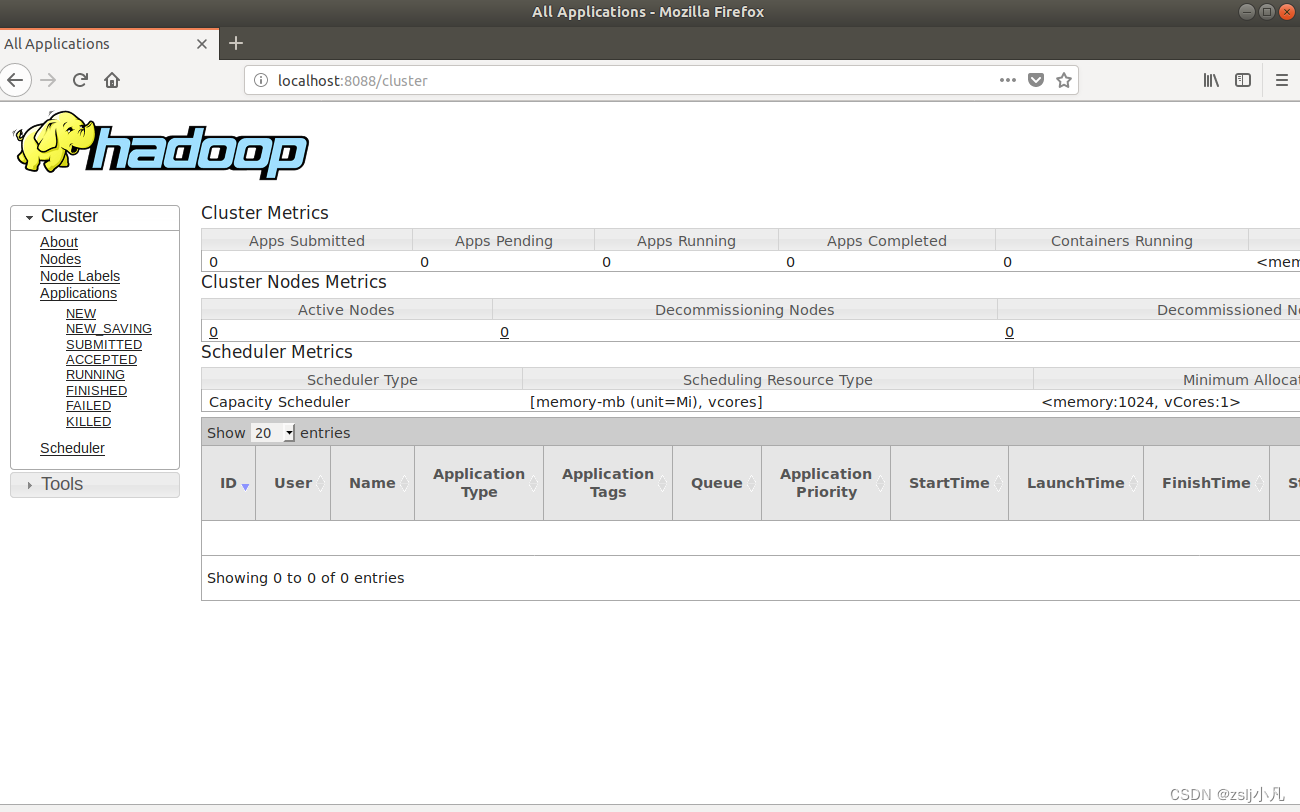The height and width of the screenshot is (812, 1300).
Task: Click the [memory-mb (unit=Mi), vcores] value
Action: pos(646,402)
